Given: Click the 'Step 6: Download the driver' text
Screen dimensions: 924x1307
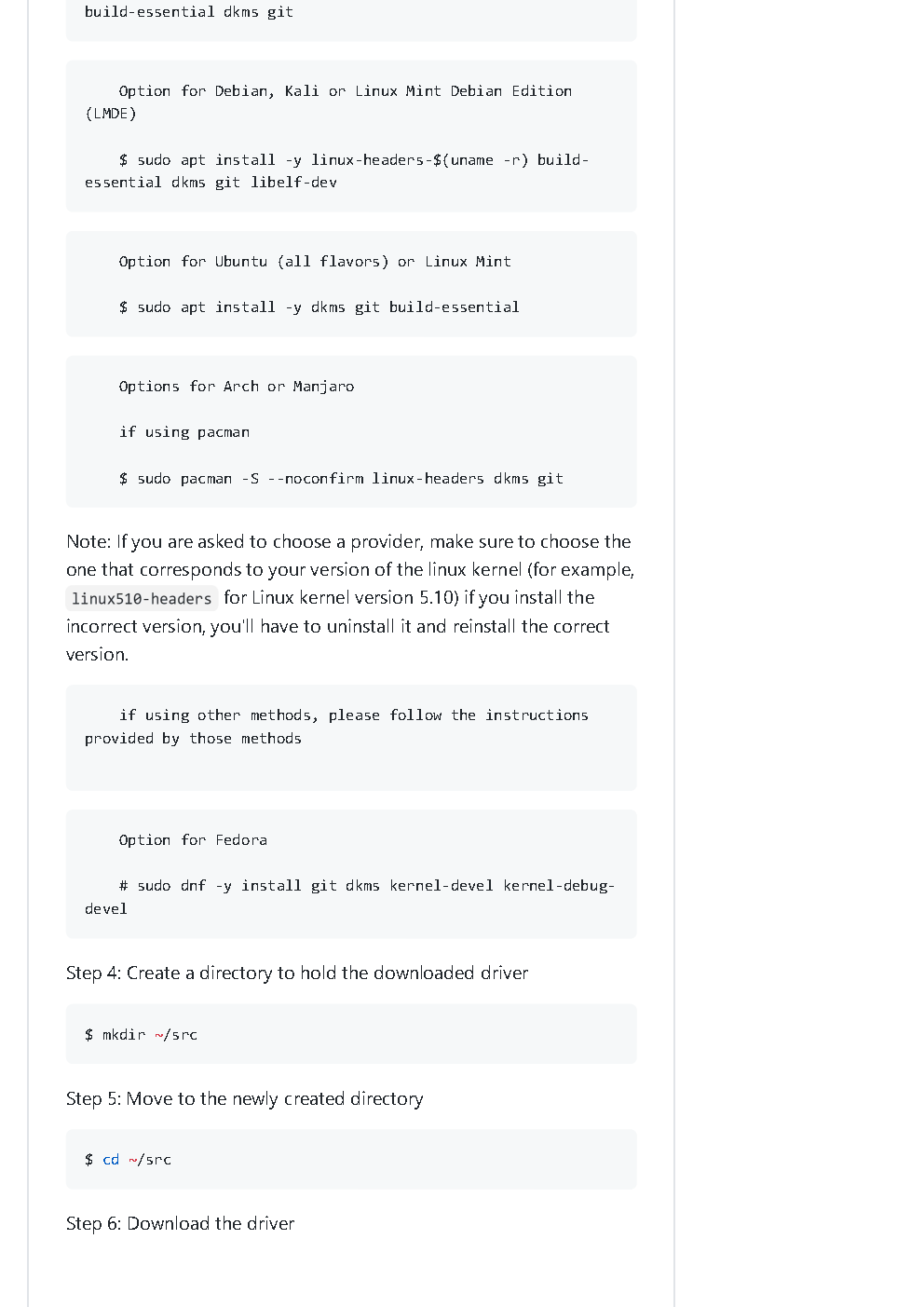Looking at the screenshot, I should pos(180,1224).
